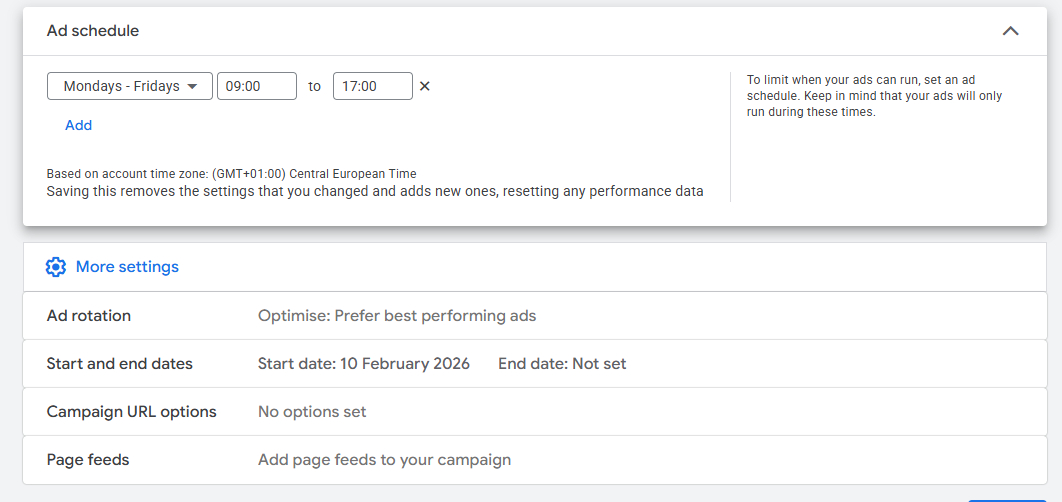Viewport: 1062px width, 502px height.
Task: Click the days dropdown arrow
Action: click(193, 87)
